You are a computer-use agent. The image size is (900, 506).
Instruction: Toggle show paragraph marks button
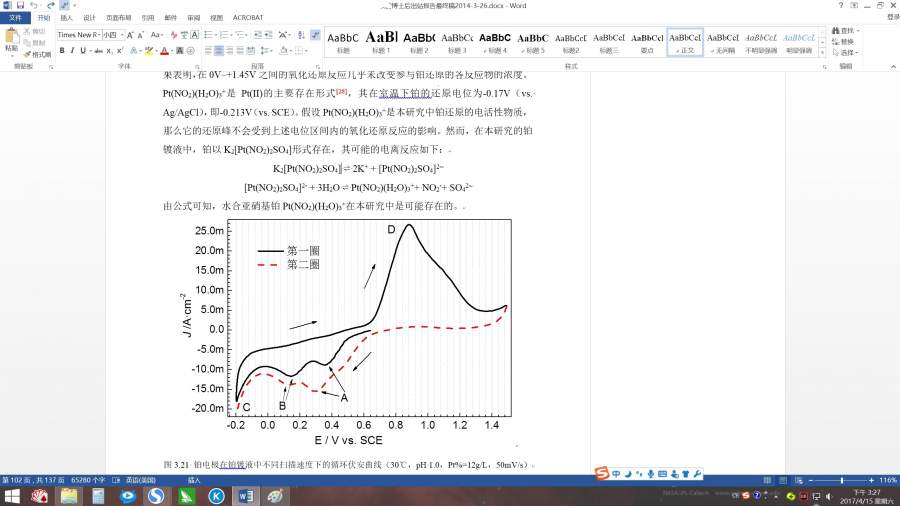[x=315, y=35]
